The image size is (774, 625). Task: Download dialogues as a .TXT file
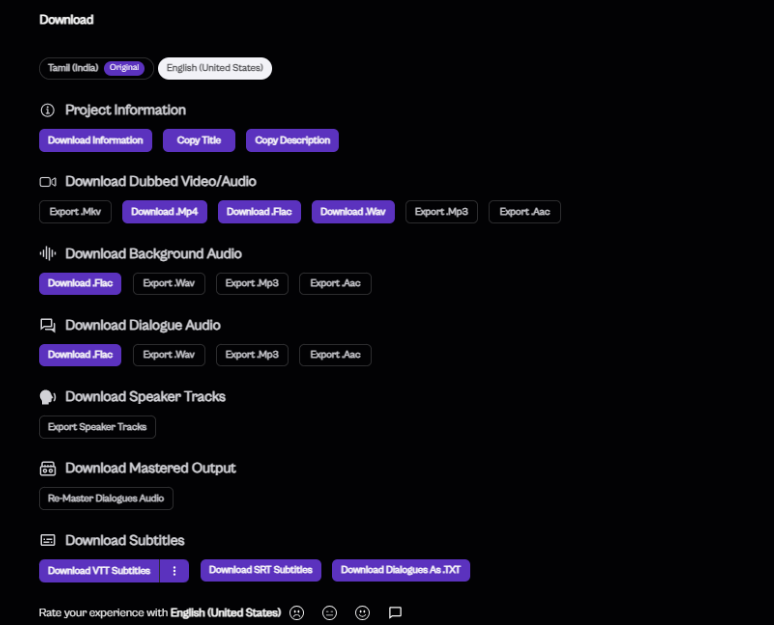click(401, 570)
